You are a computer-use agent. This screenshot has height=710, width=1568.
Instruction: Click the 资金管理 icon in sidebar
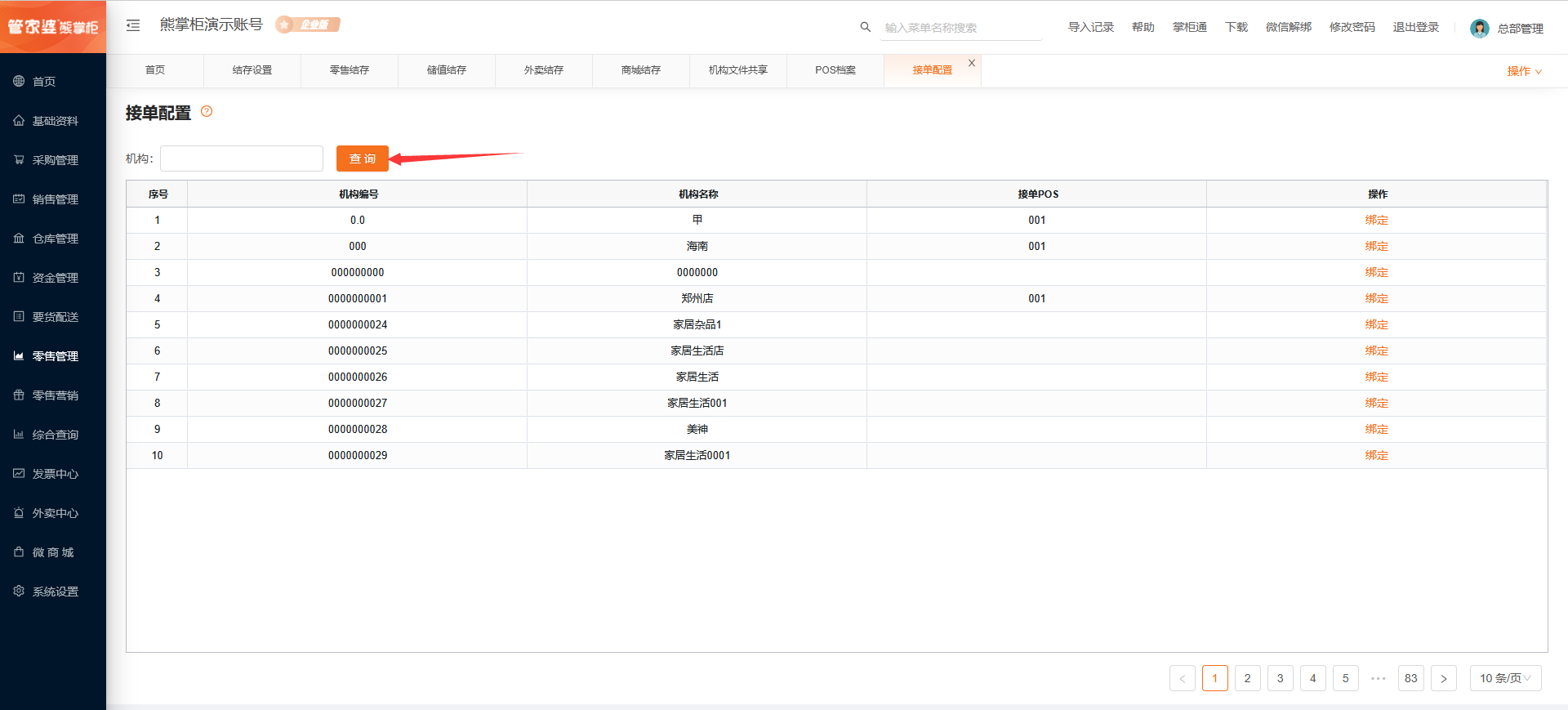click(x=19, y=277)
